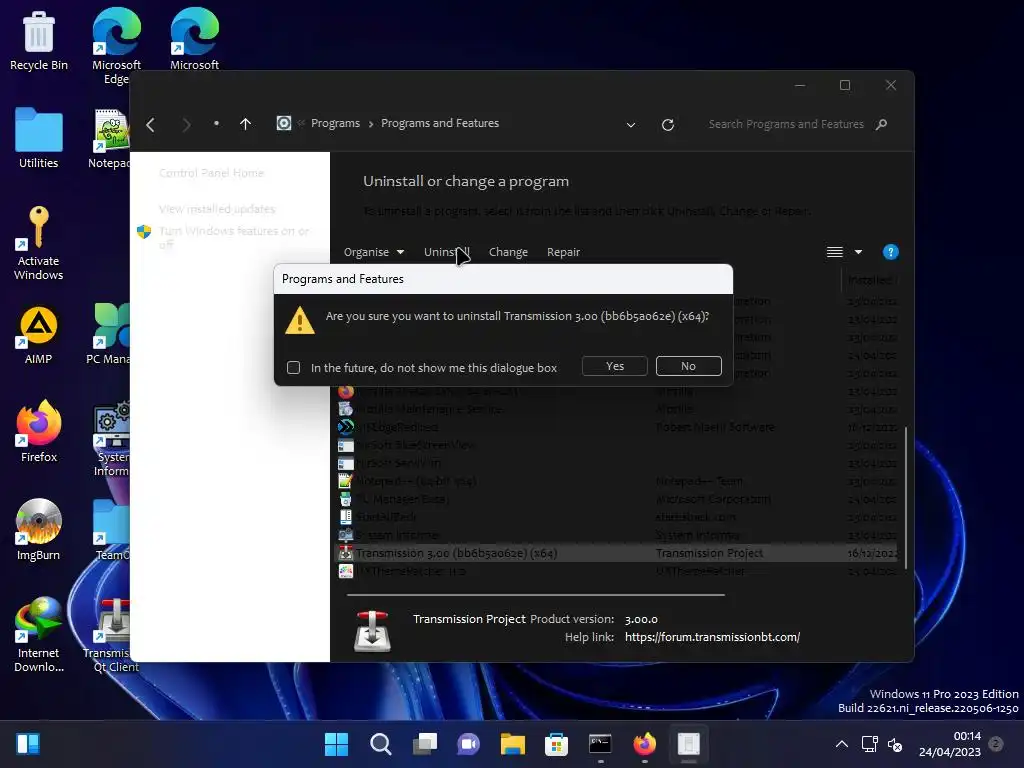The width and height of the screenshot is (1024, 768).
Task: Open network status tray icon
Action: point(869,744)
